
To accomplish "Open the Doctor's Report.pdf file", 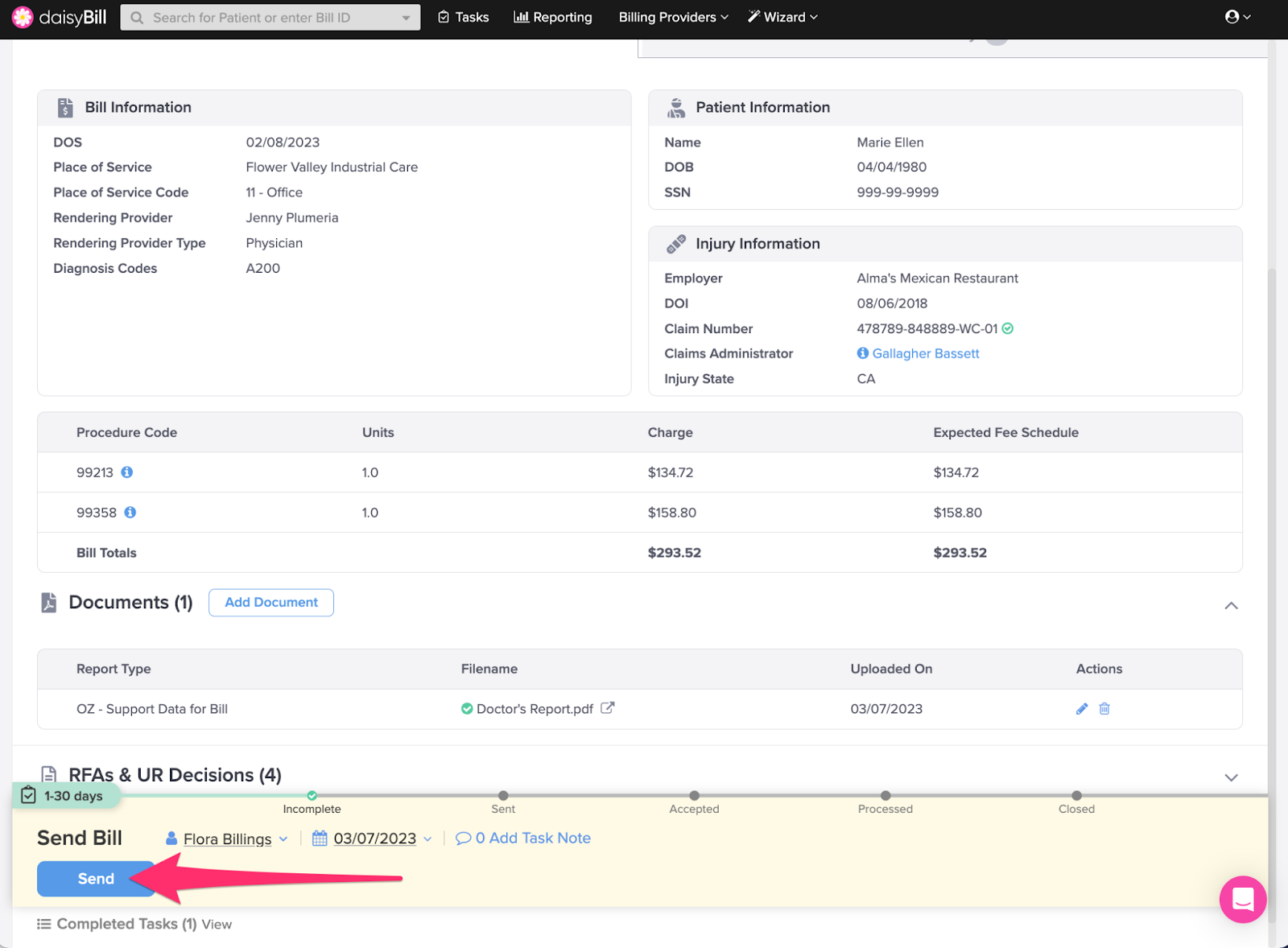I will coord(535,709).
